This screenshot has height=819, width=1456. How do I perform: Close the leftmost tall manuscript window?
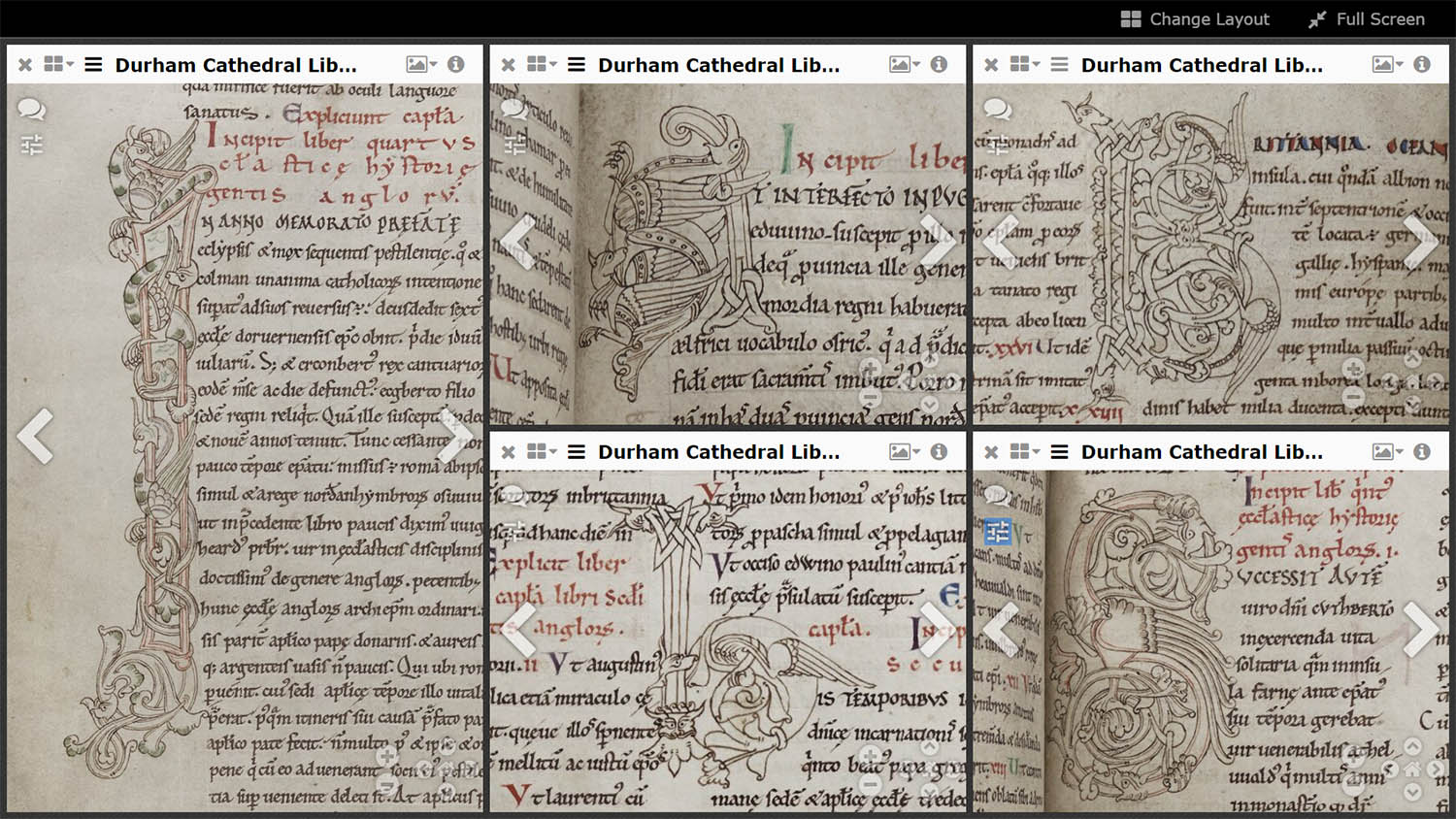point(25,65)
